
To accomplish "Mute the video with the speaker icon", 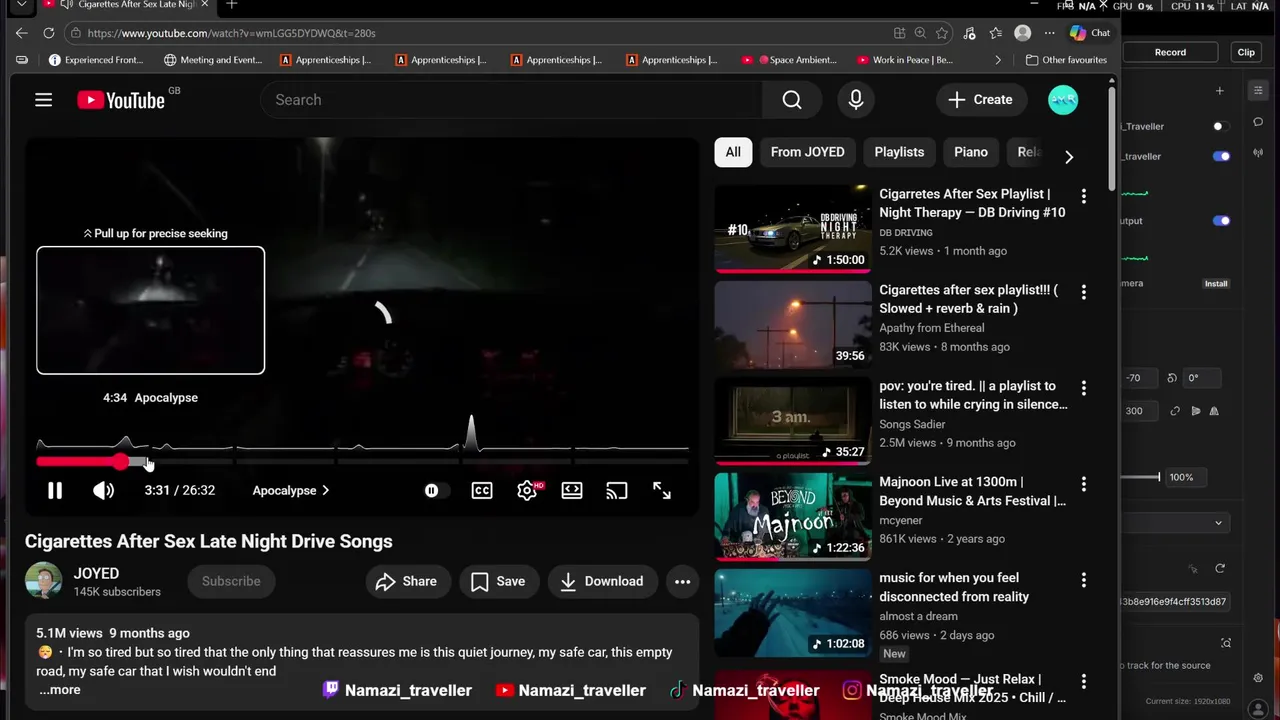I will point(103,490).
